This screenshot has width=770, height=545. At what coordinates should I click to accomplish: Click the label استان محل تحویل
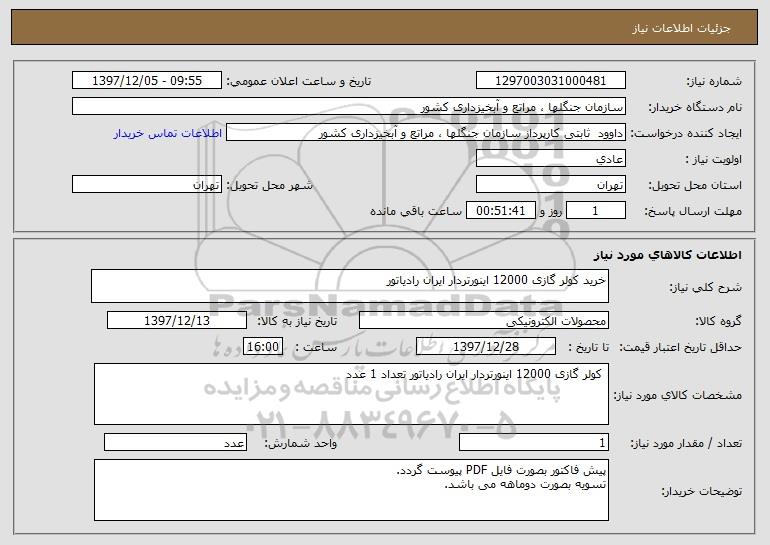pos(695,186)
